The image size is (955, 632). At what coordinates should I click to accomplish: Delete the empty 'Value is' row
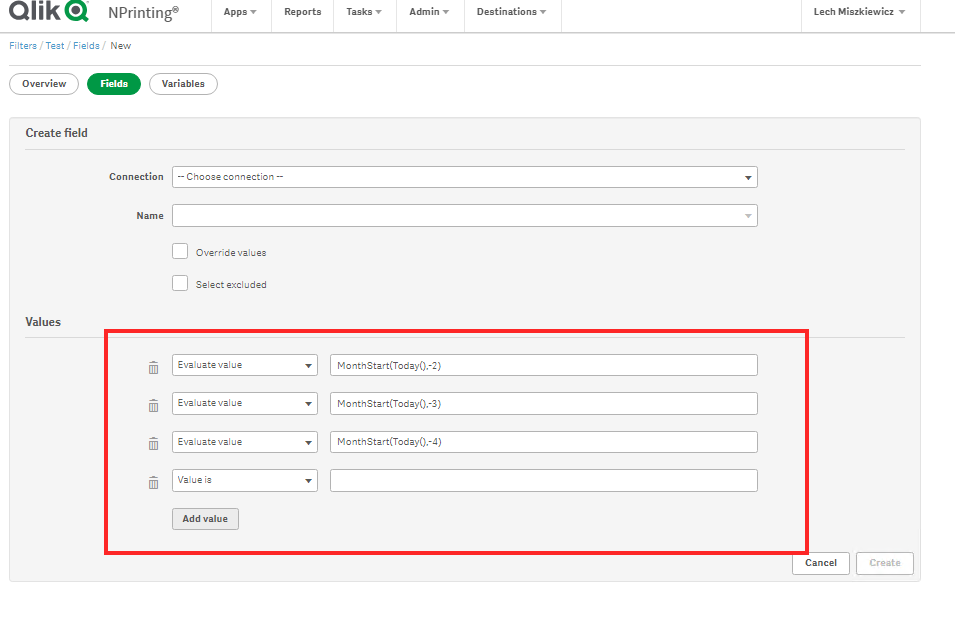tap(153, 482)
